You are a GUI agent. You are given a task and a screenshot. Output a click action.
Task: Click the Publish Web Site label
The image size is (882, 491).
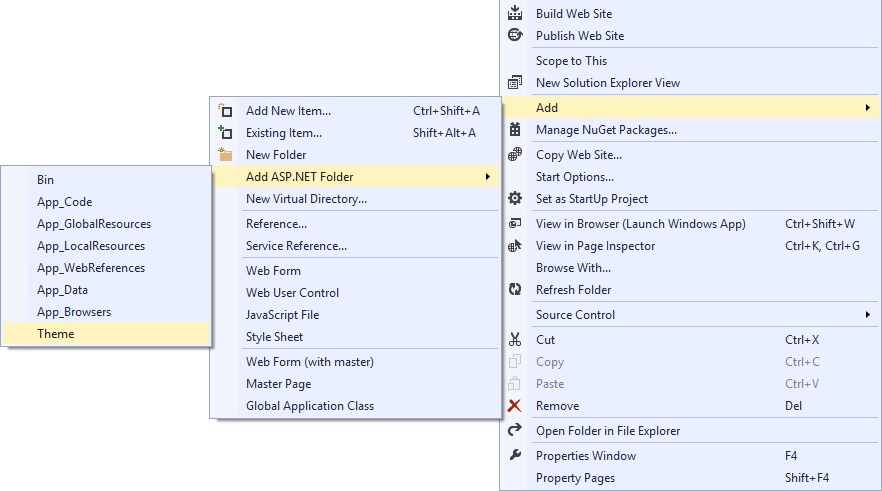point(580,35)
